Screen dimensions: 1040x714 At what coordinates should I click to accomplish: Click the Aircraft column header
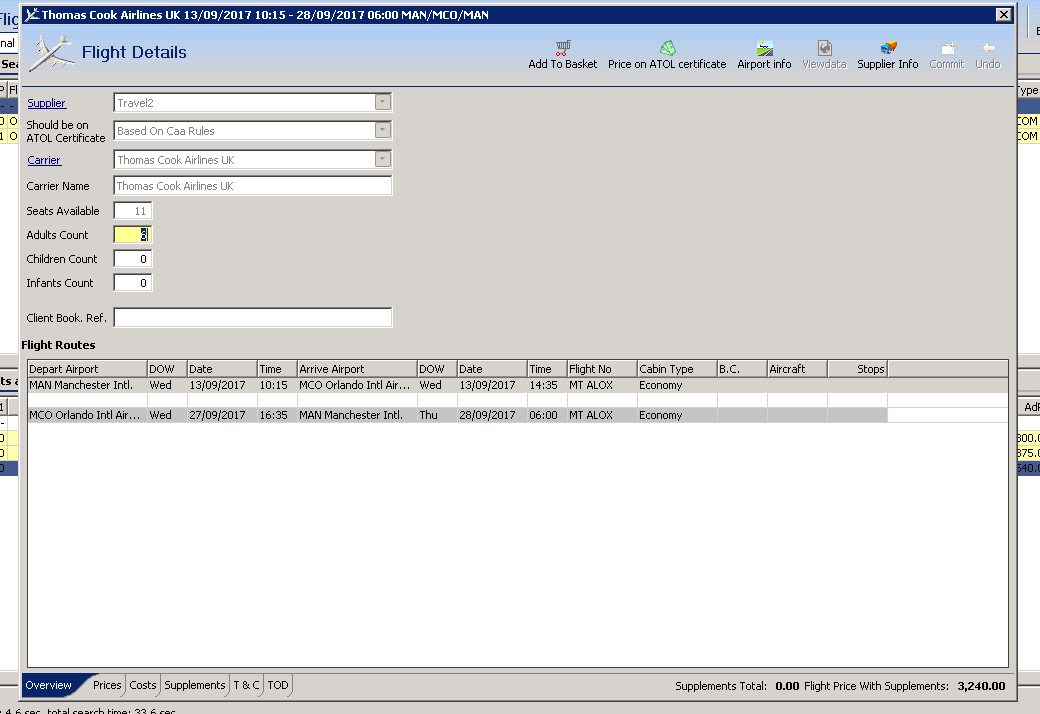797,369
